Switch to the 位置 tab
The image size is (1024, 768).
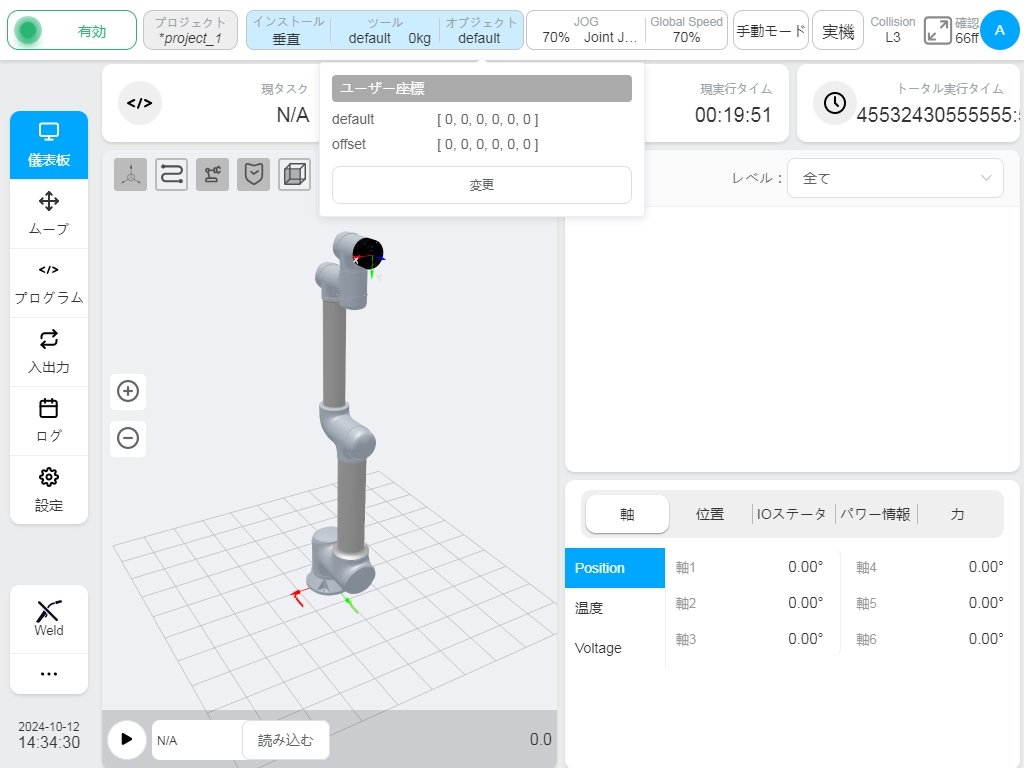710,514
